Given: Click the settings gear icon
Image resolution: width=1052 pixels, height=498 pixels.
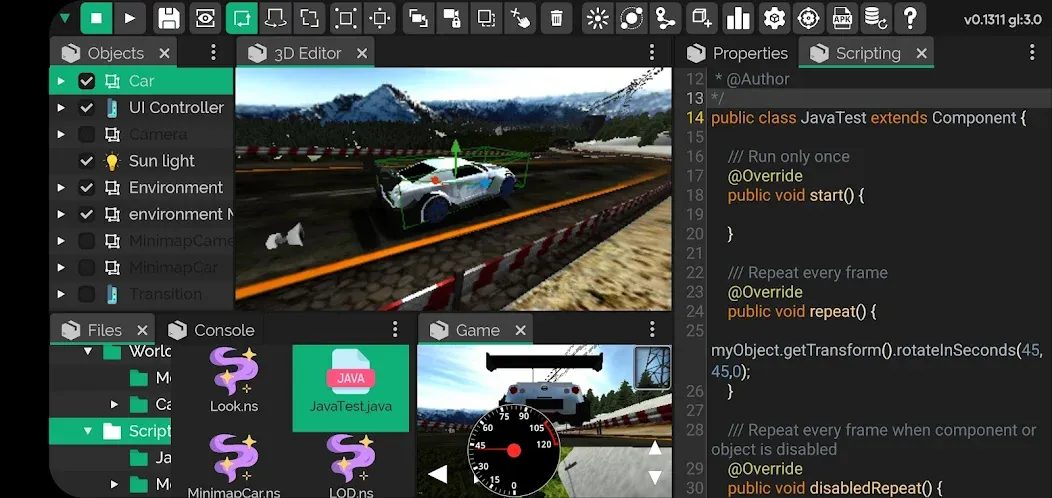Looking at the screenshot, I should pos(773,18).
